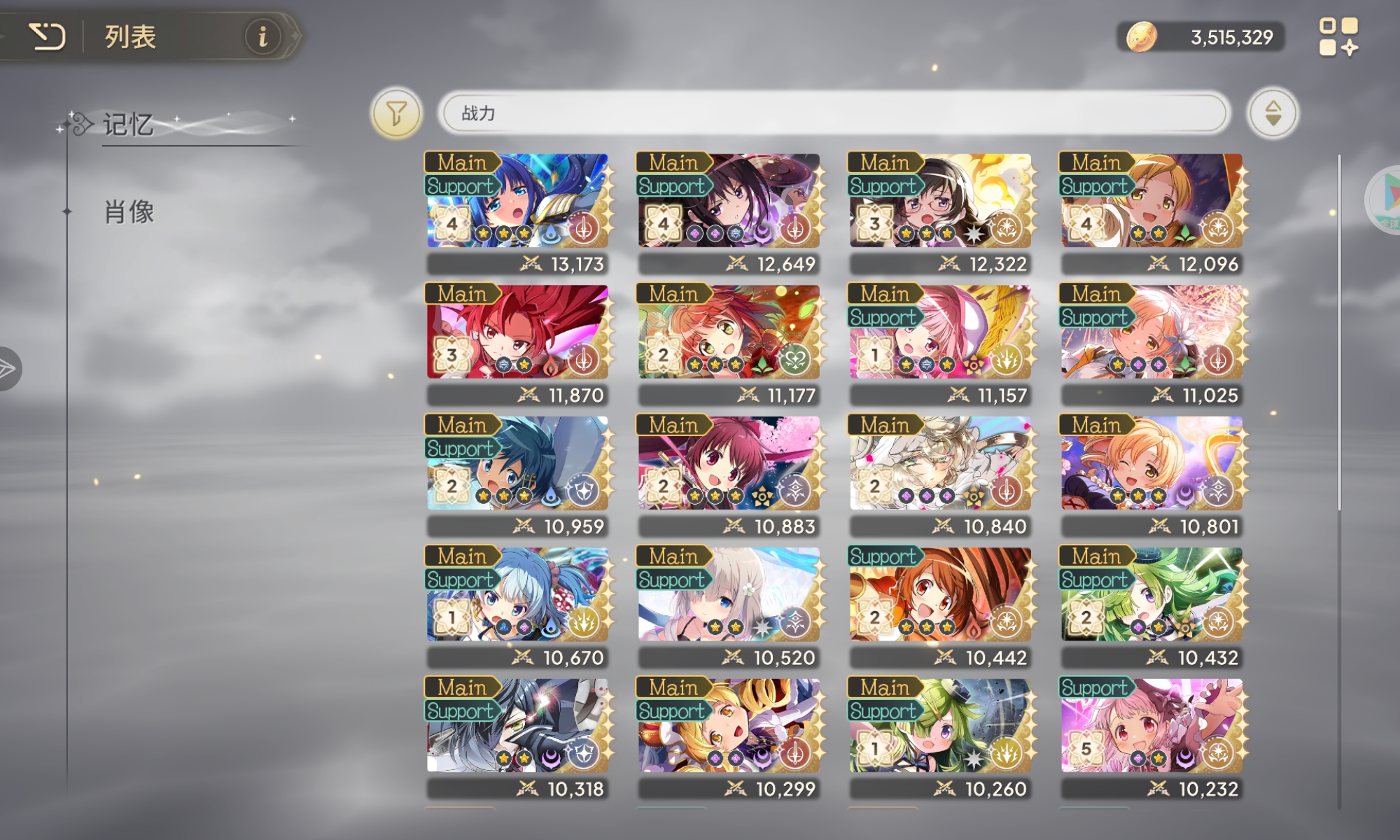
Task: Click the Google Play icon at right edge
Action: (1386, 199)
